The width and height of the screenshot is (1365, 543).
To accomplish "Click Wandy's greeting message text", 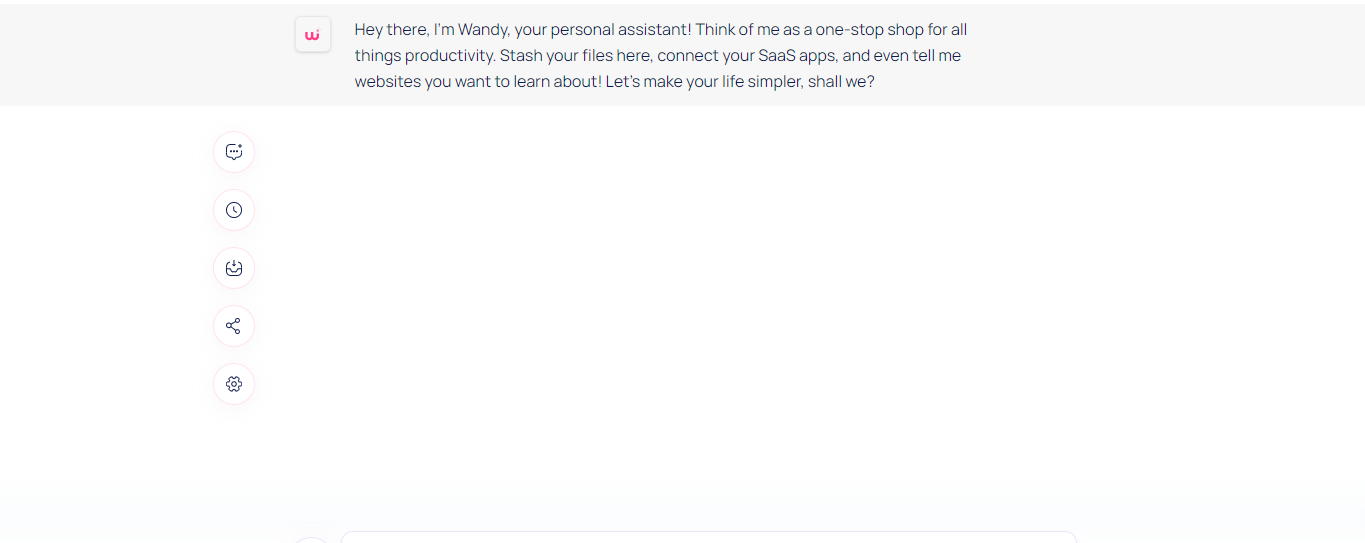I will pyautogui.click(x=660, y=56).
